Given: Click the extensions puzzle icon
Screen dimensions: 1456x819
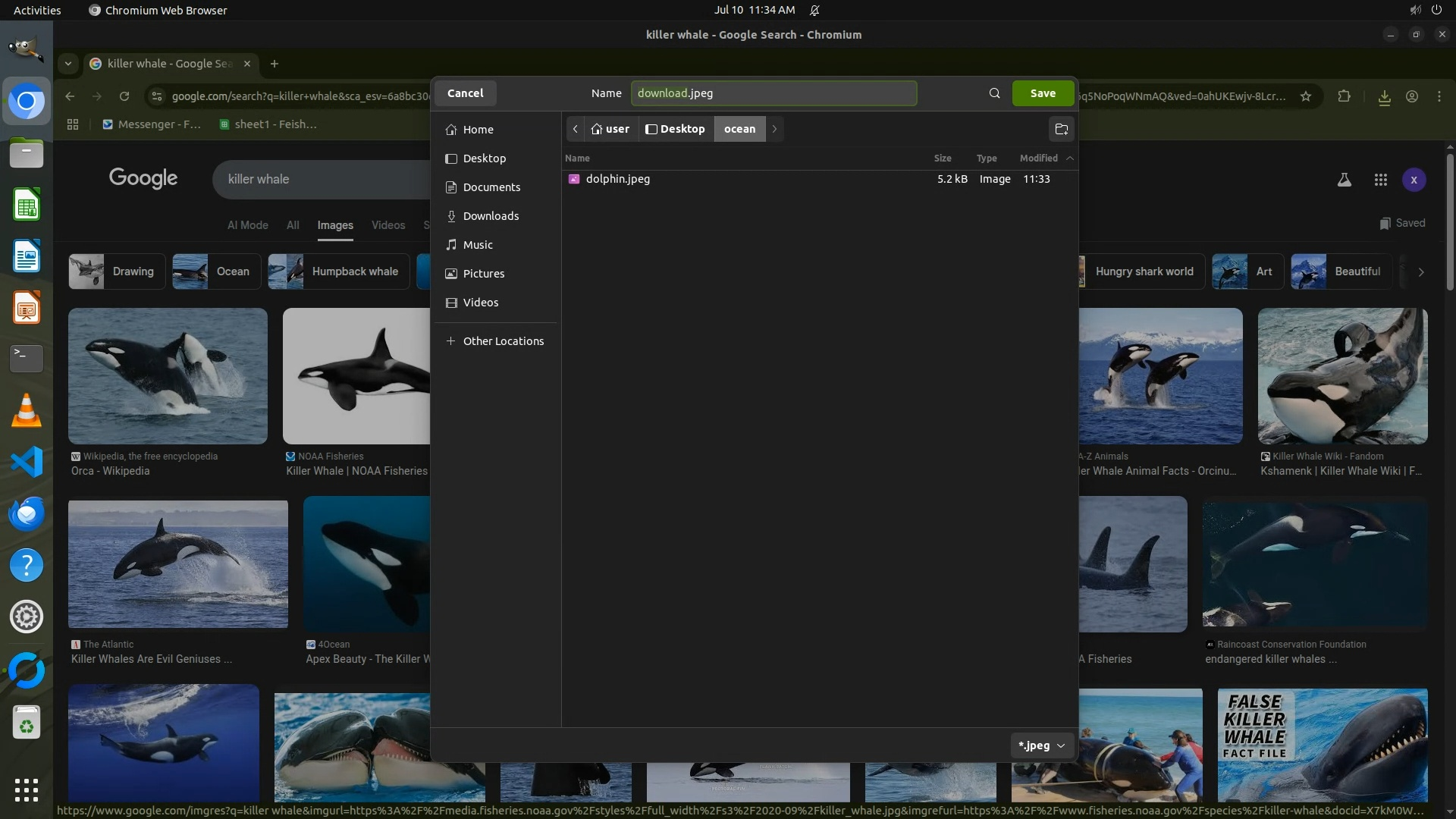Looking at the screenshot, I should pyautogui.click(x=1344, y=96).
